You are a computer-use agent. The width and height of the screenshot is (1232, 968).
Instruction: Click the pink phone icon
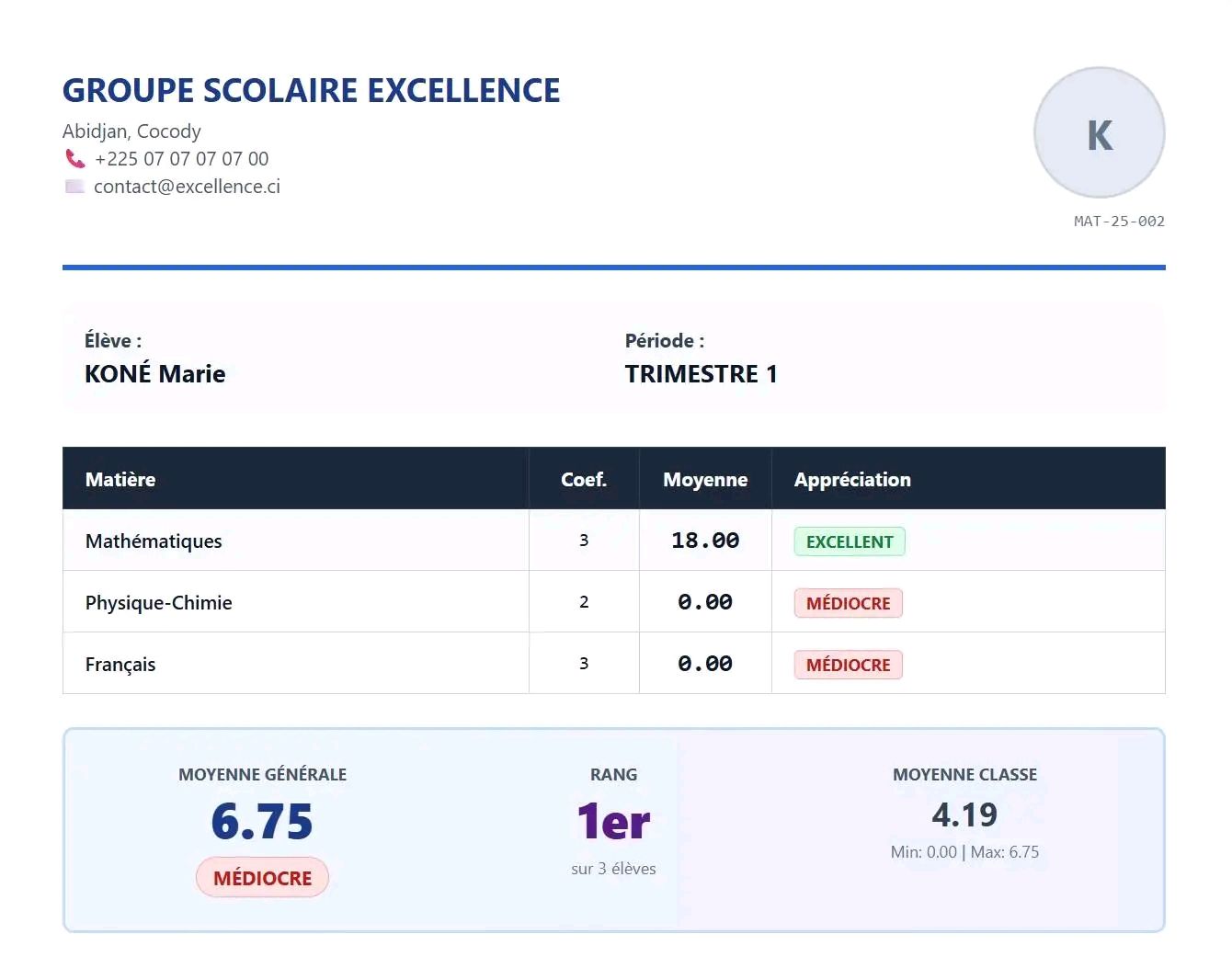[74, 159]
